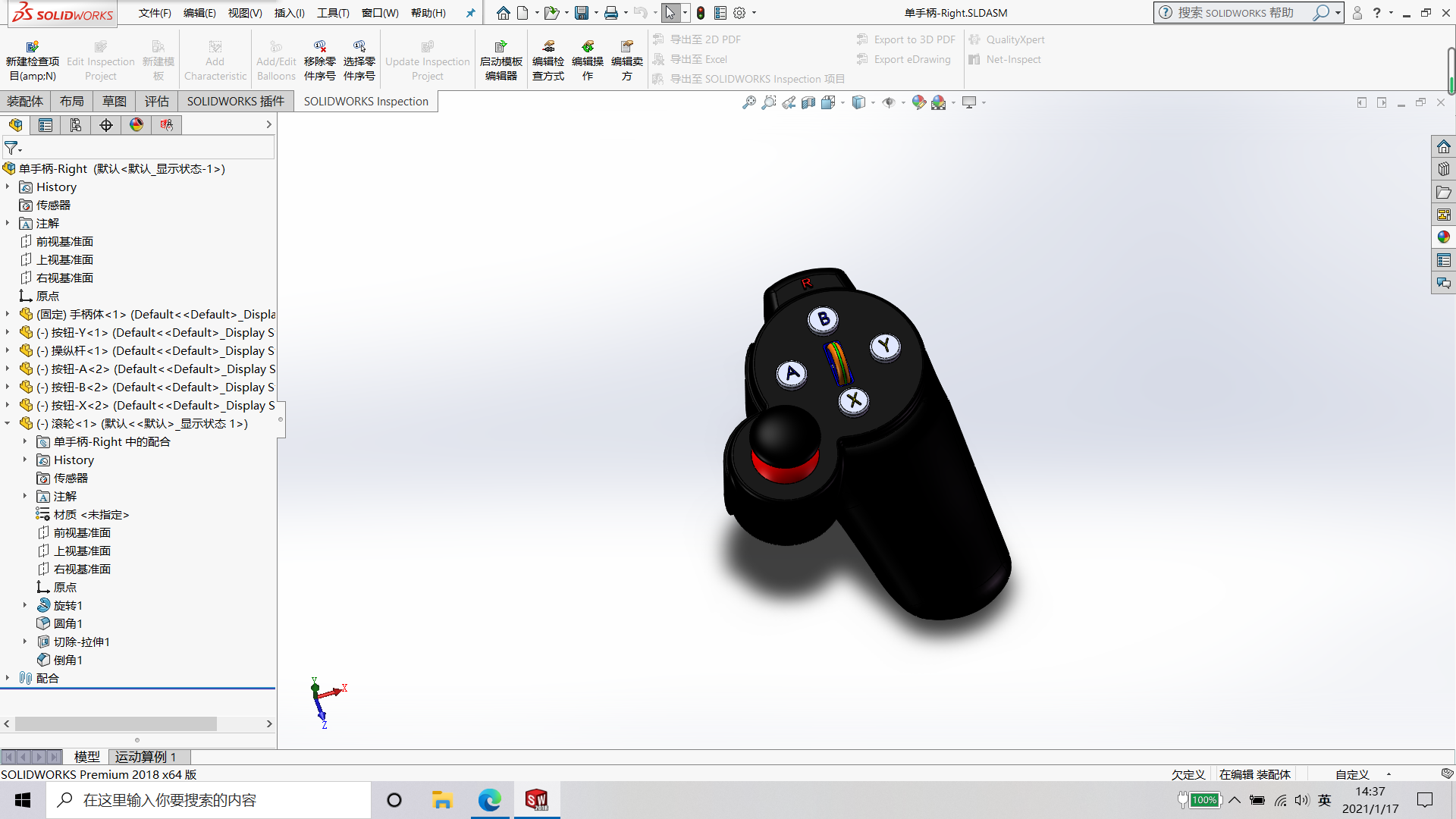The width and height of the screenshot is (1456, 819).
Task: Switch to the SOLIDWORKS 插件 tab
Action: pos(236,102)
